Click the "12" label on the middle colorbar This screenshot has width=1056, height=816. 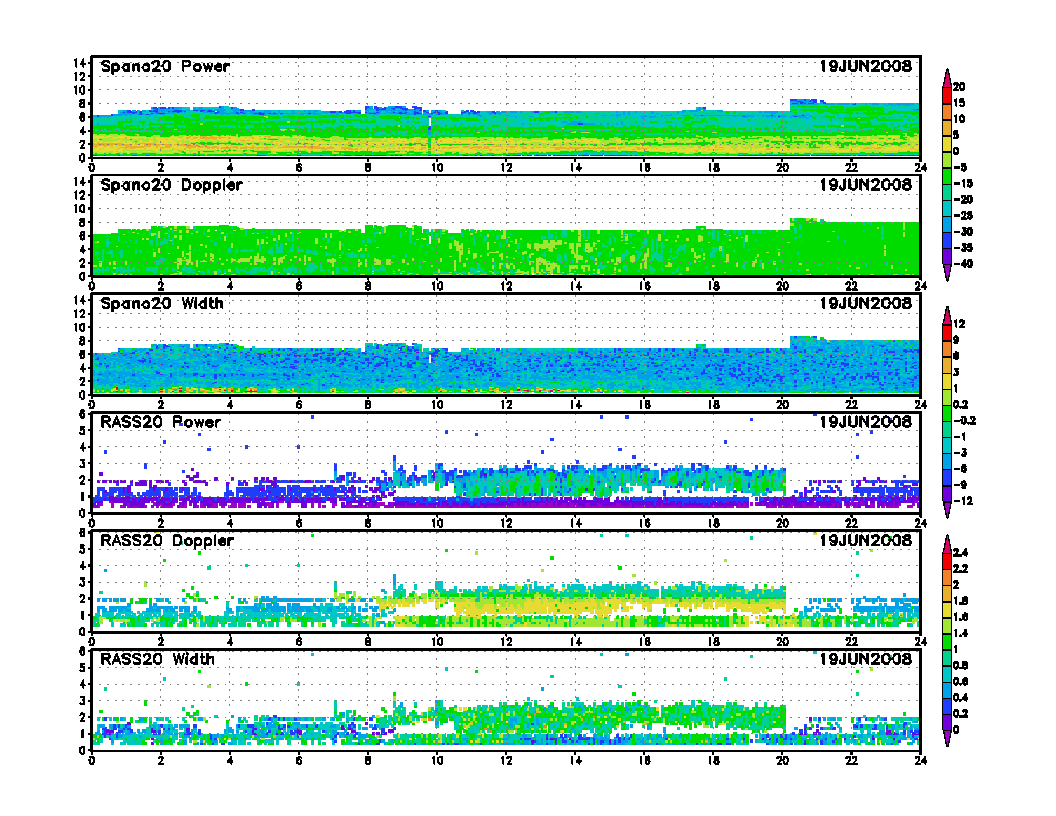(959, 324)
